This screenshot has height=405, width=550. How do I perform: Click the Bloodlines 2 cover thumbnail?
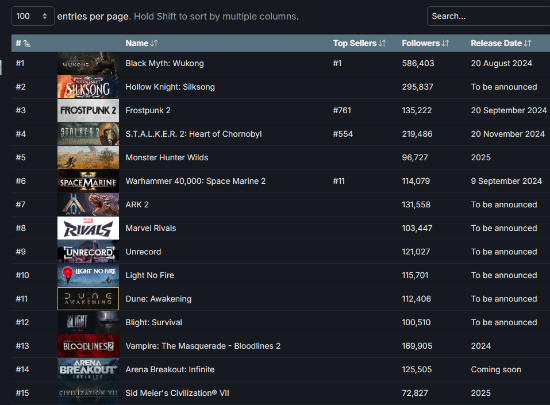pyautogui.click(x=88, y=346)
